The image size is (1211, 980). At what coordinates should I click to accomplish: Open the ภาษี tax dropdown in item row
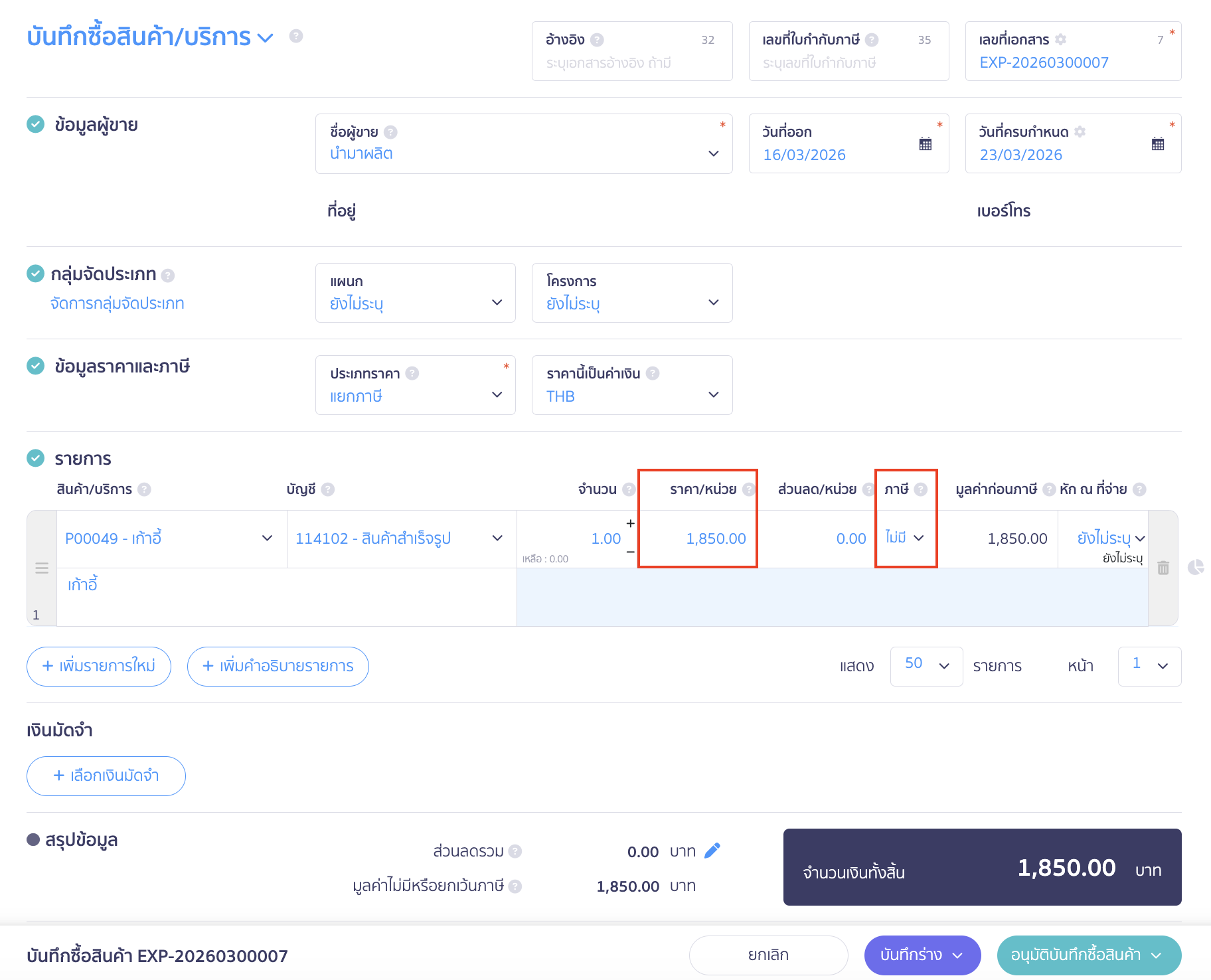coord(905,538)
